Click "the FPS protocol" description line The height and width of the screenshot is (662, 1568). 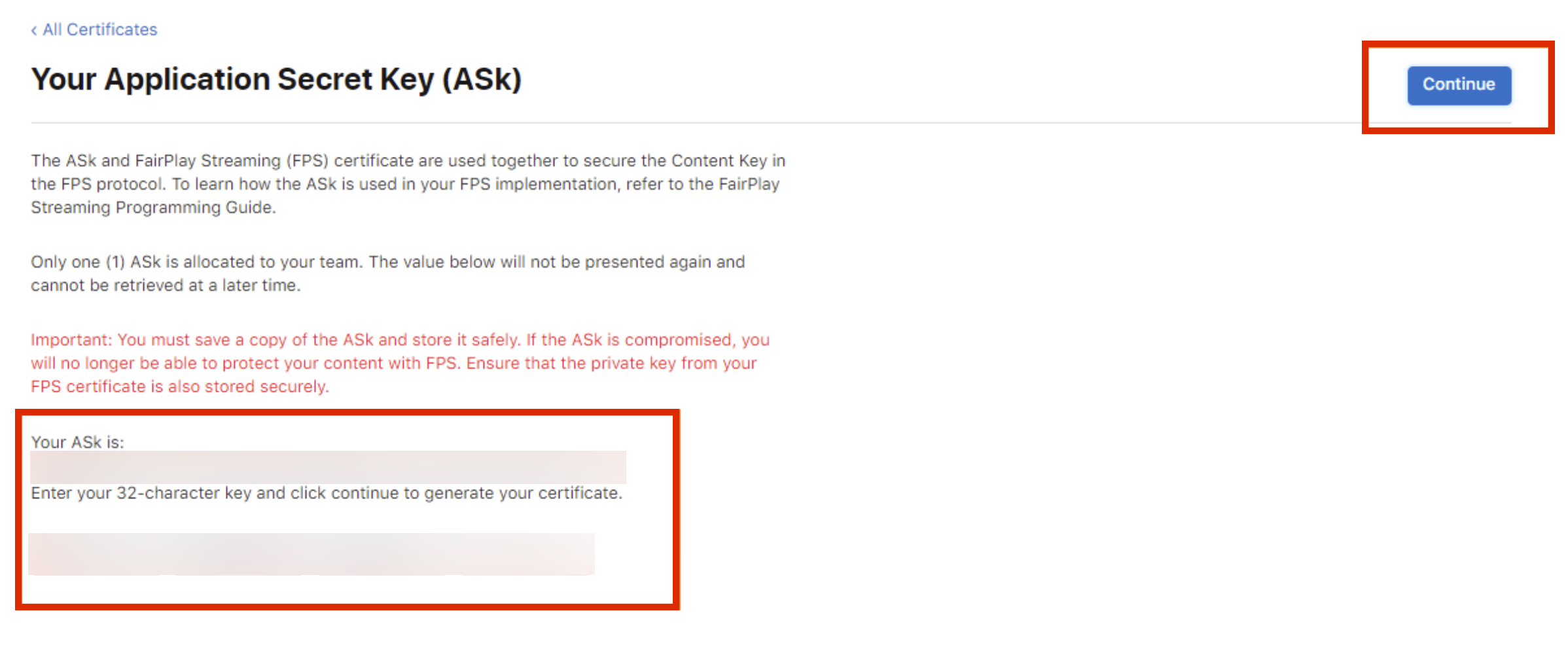(x=98, y=184)
